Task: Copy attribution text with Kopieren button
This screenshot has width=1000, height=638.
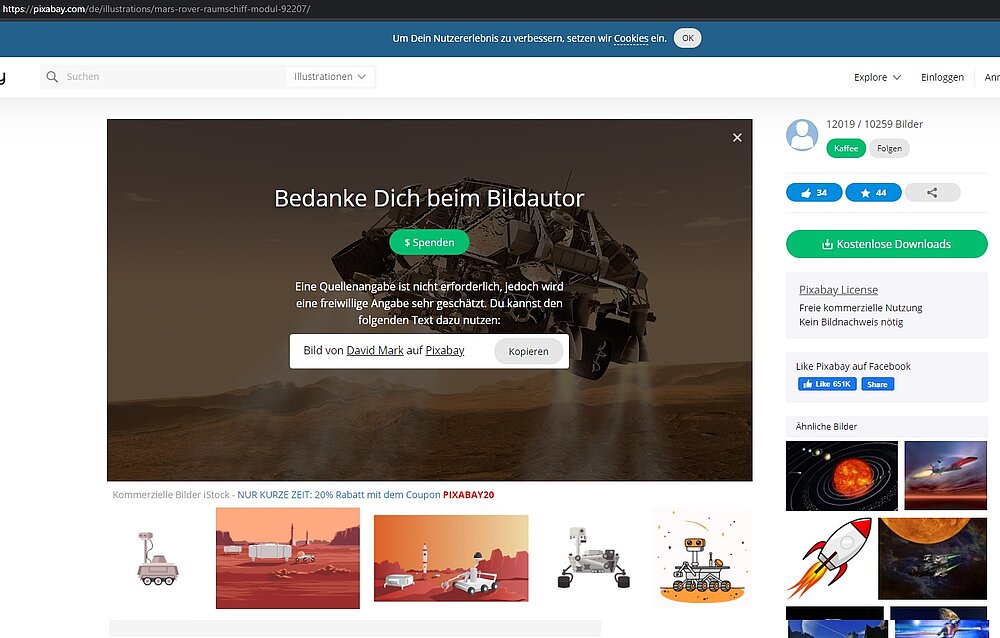Action: coord(528,351)
